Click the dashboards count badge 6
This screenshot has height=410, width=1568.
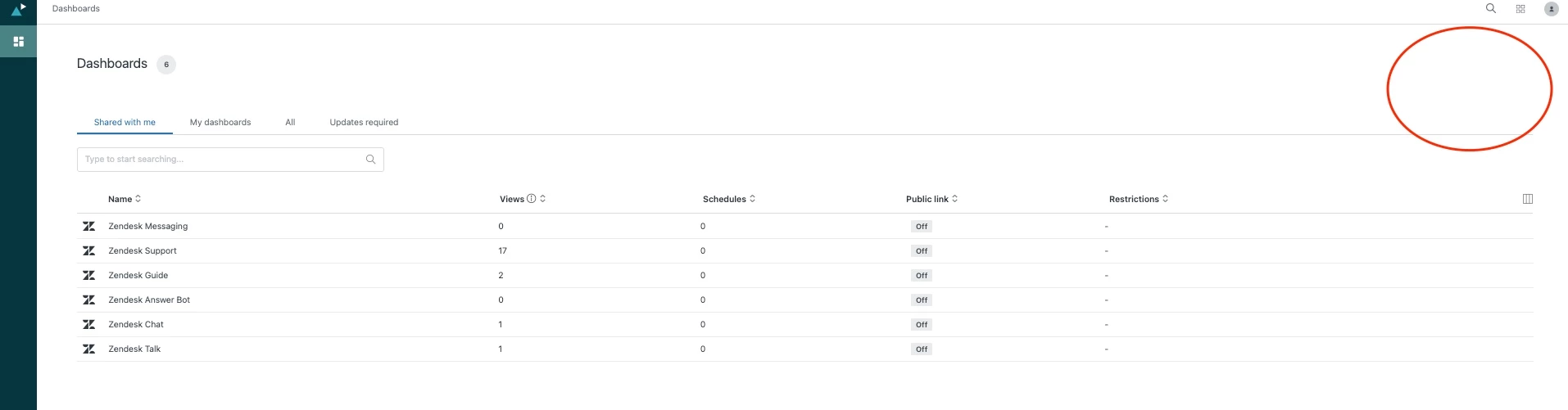pos(166,65)
